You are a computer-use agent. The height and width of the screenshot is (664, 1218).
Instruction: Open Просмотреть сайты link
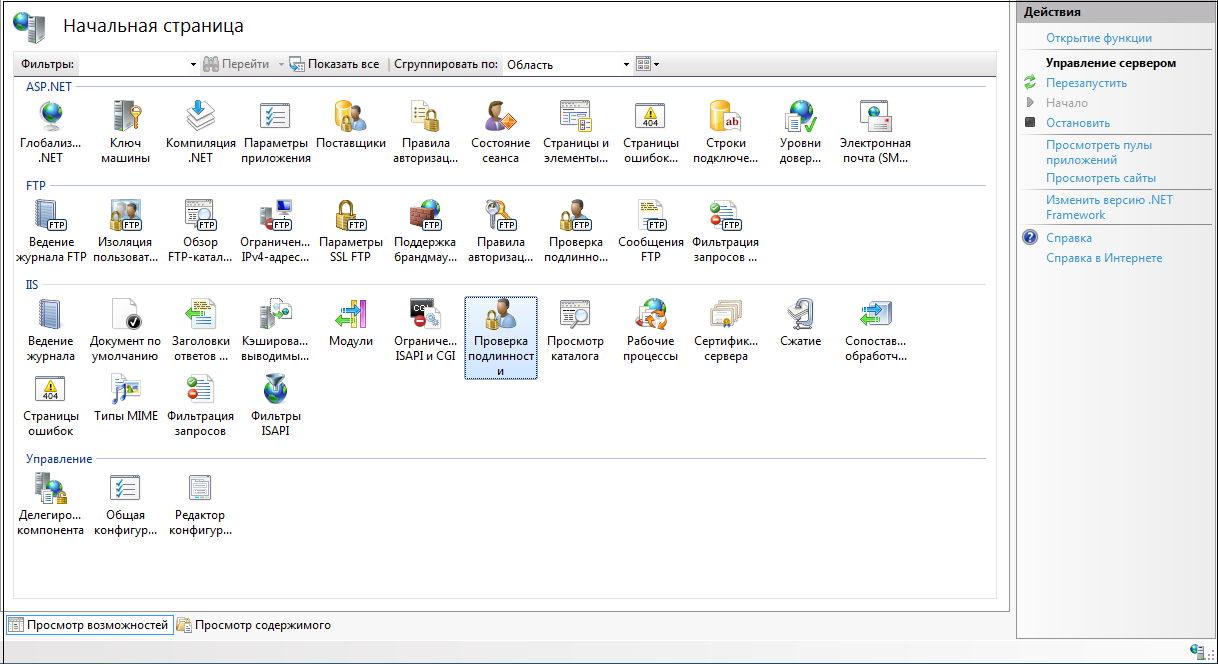pyautogui.click(x=1101, y=178)
